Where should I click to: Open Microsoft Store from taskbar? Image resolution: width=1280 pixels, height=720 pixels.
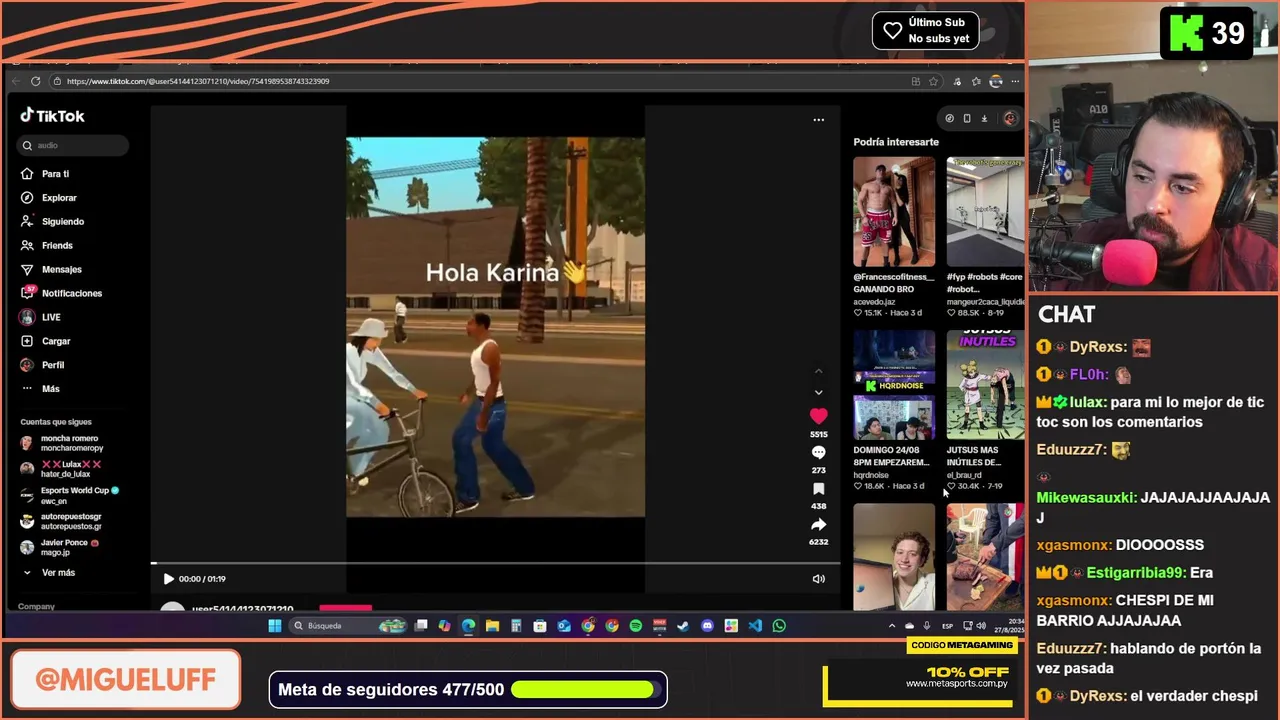(539, 626)
